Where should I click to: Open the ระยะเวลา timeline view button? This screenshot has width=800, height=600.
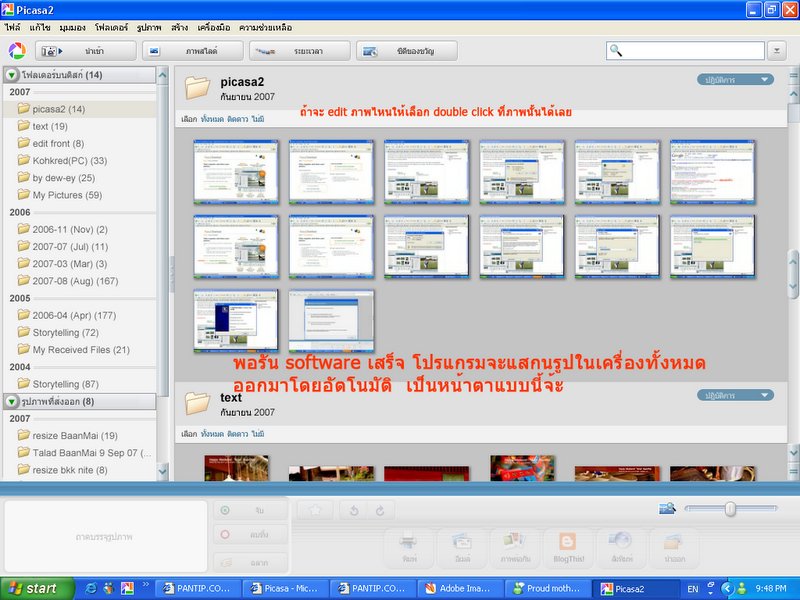(299, 51)
